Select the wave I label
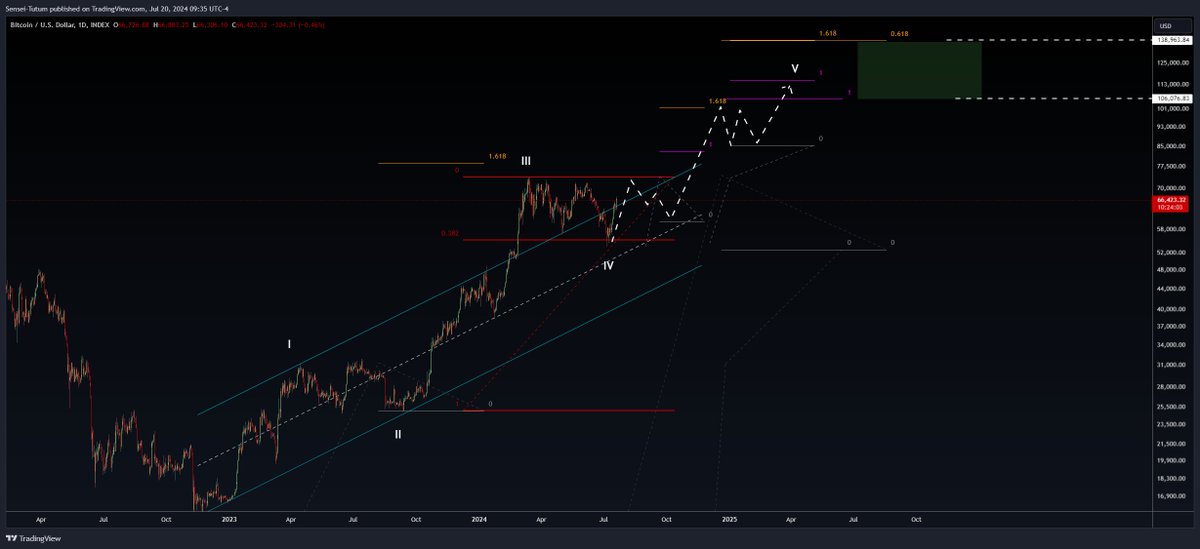The width and height of the screenshot is (1200, 549). pyautogui.click(x=289, y=344)
